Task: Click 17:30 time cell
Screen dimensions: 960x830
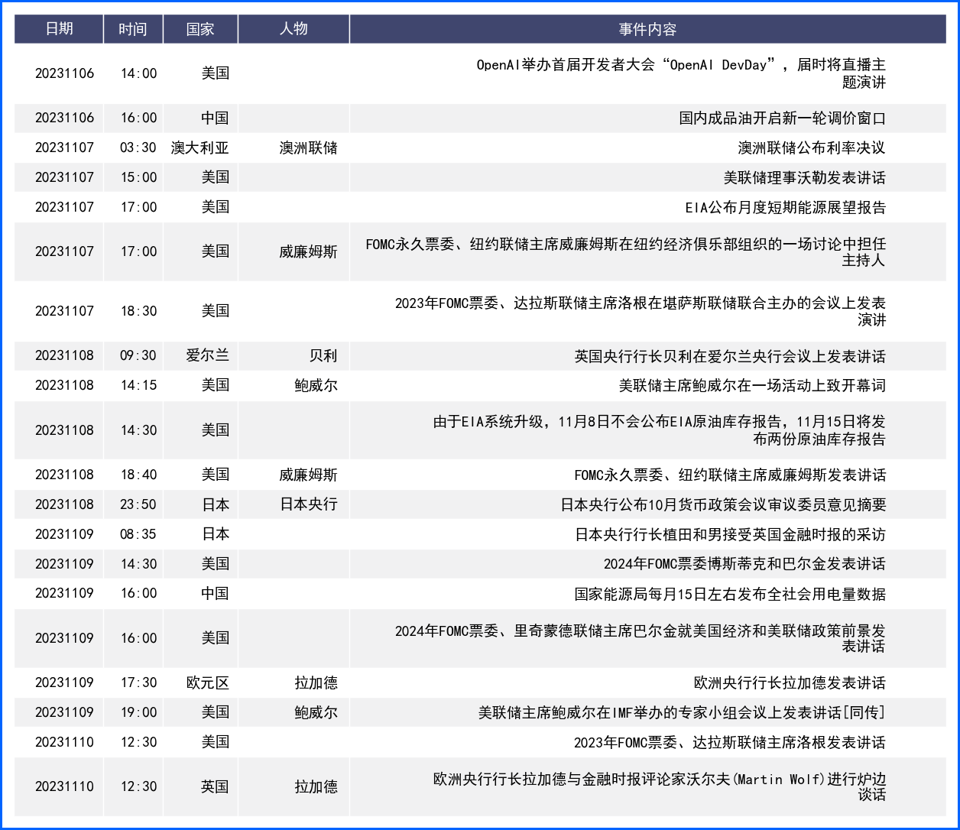Action: (x=138, y=683)
